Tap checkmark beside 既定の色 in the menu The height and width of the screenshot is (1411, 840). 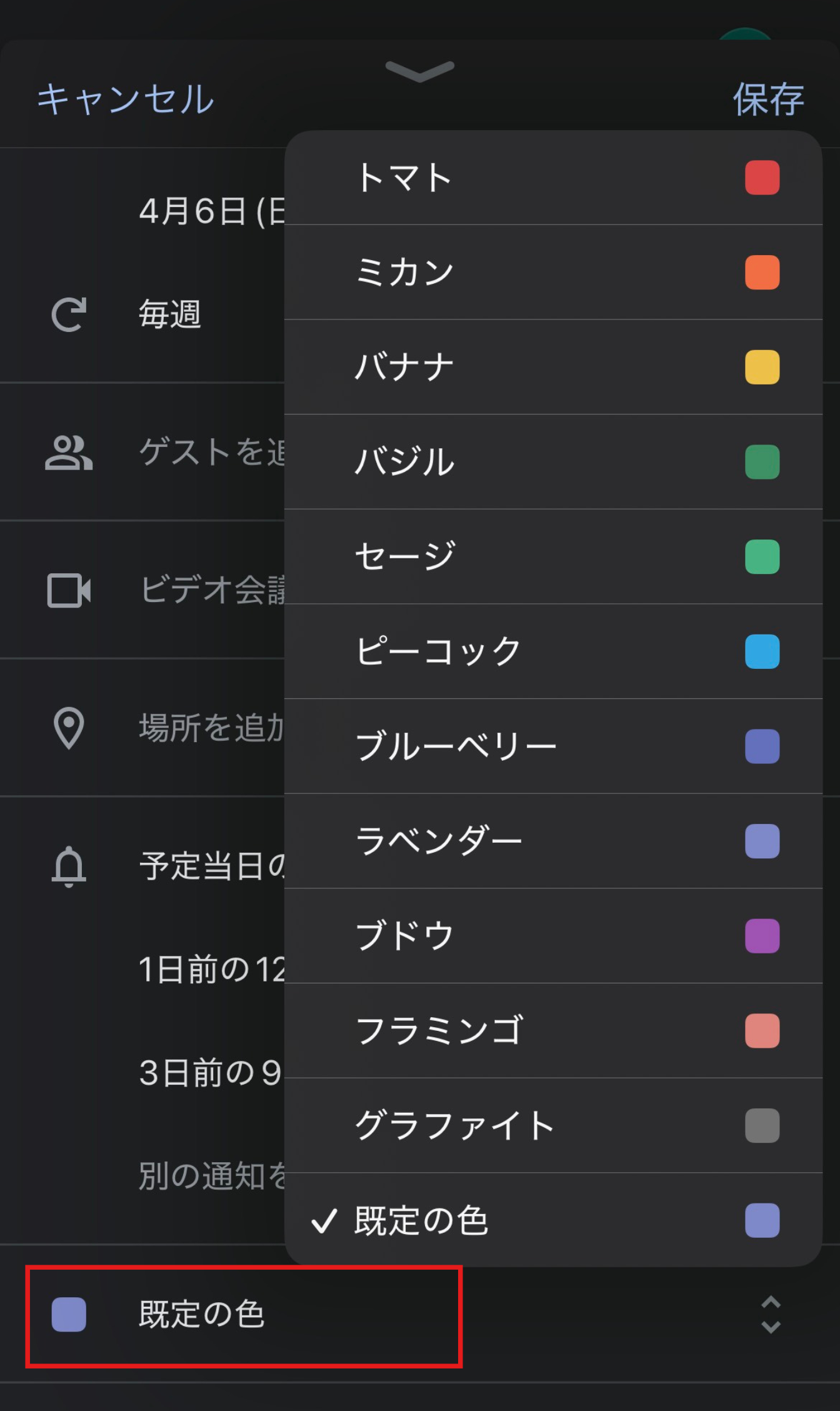pos(324,1221)
